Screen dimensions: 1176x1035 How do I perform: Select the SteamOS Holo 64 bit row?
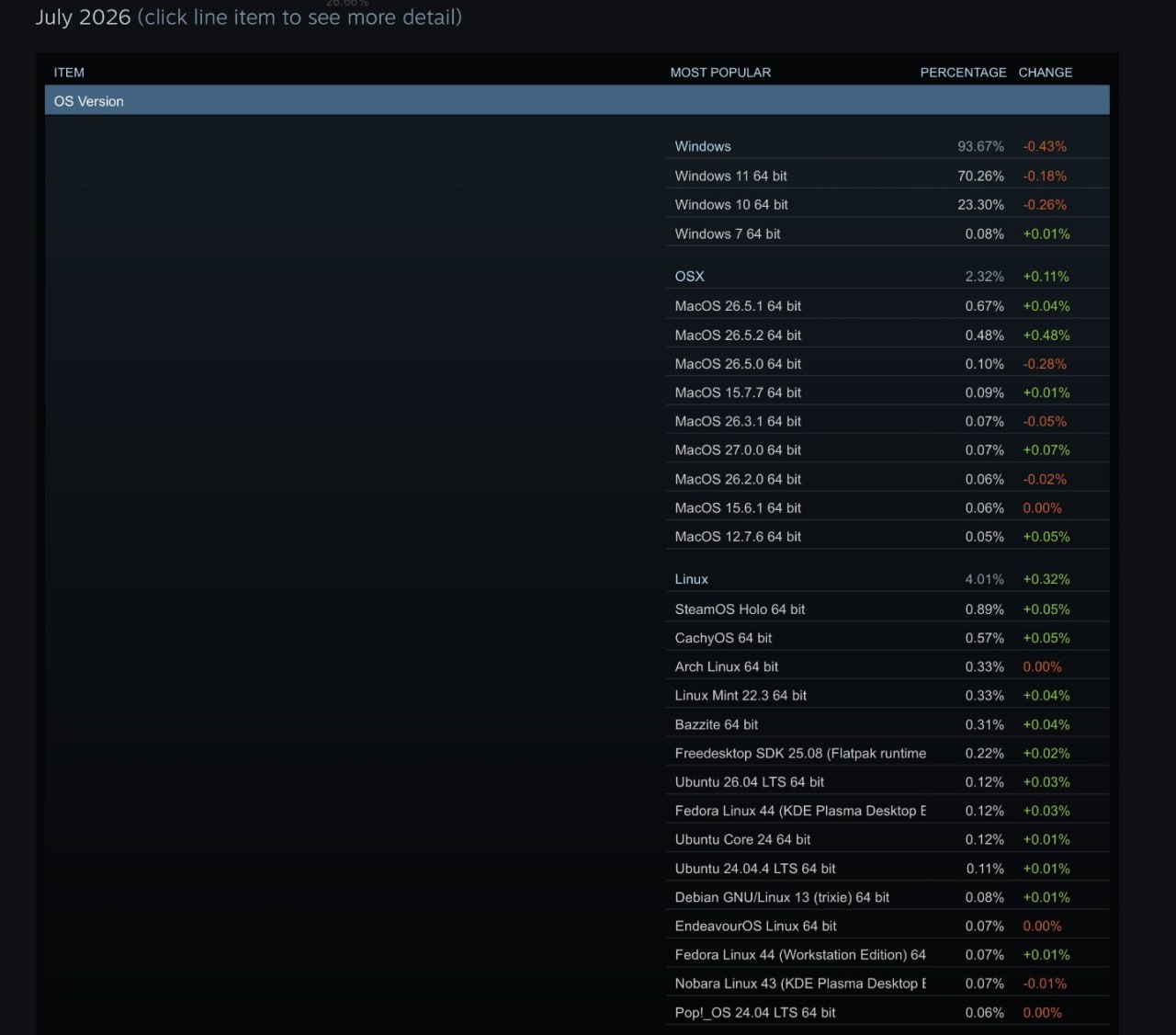[x=888, y=608]
